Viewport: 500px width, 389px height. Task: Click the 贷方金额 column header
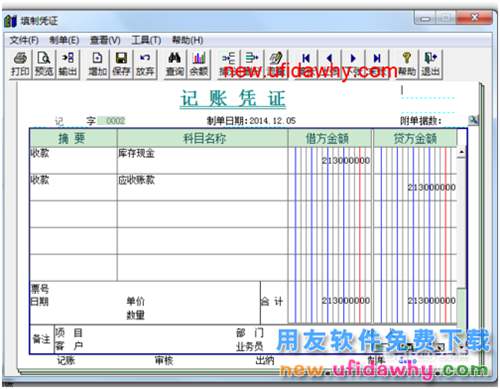[x=415, y=138]
